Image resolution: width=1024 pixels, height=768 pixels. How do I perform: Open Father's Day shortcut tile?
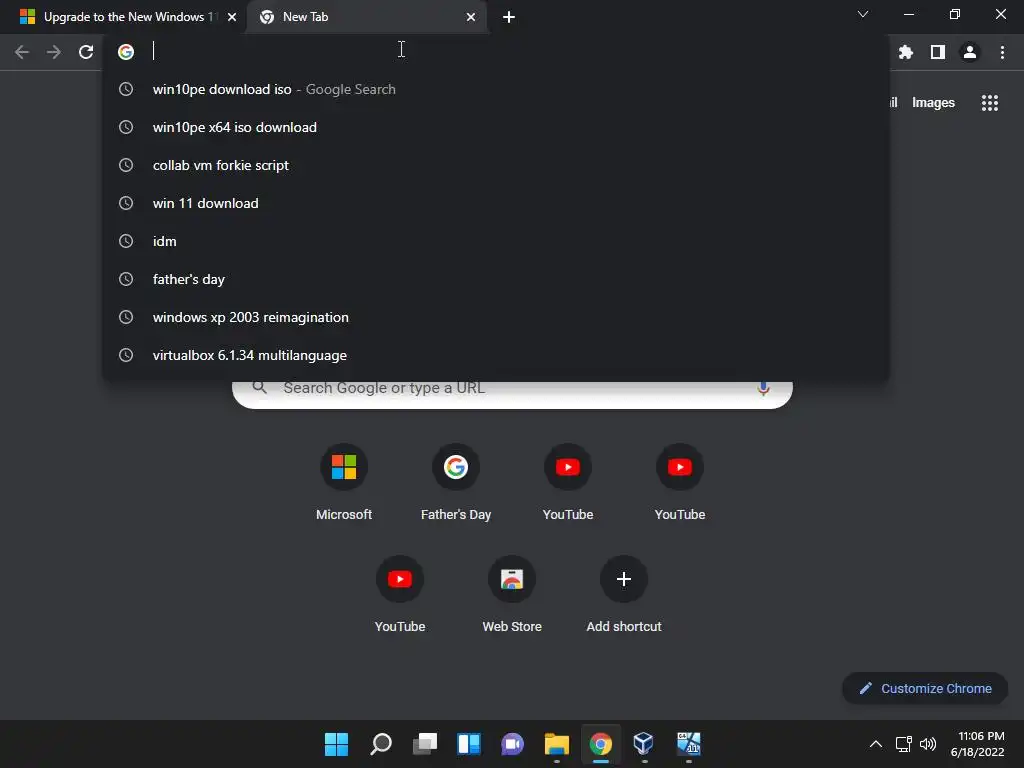coord(456,483)
